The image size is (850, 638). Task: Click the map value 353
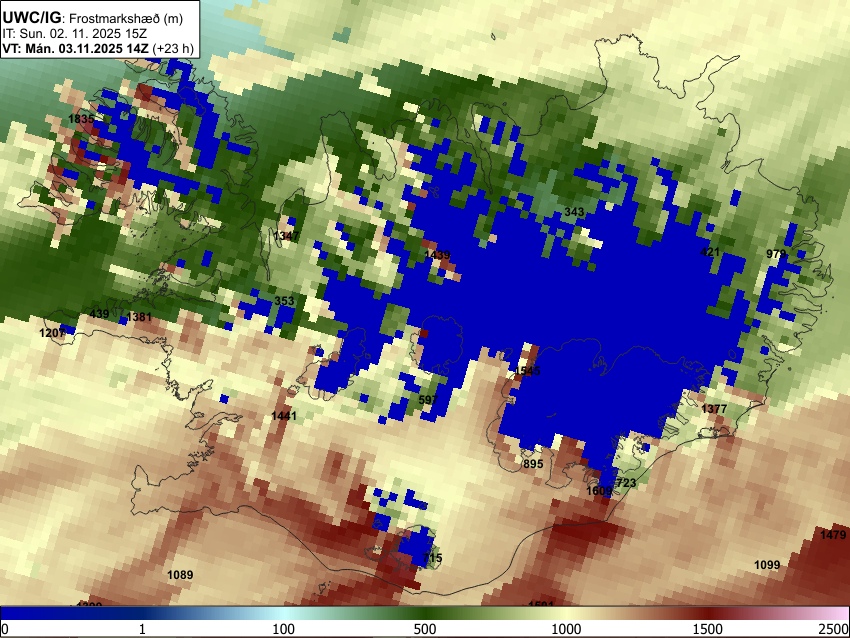(x=284, y=301)
